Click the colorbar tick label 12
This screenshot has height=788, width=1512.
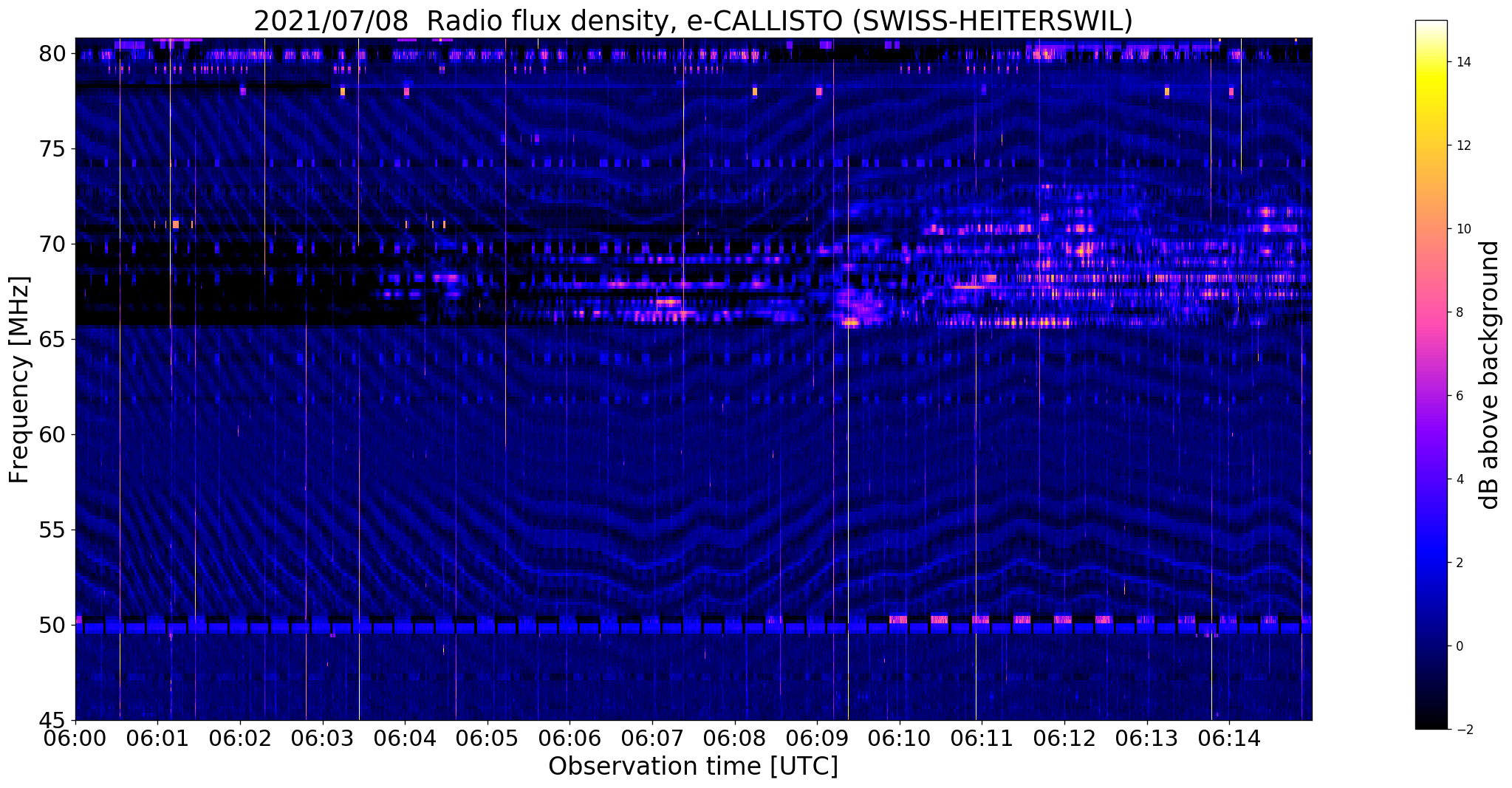(1463, 146)
